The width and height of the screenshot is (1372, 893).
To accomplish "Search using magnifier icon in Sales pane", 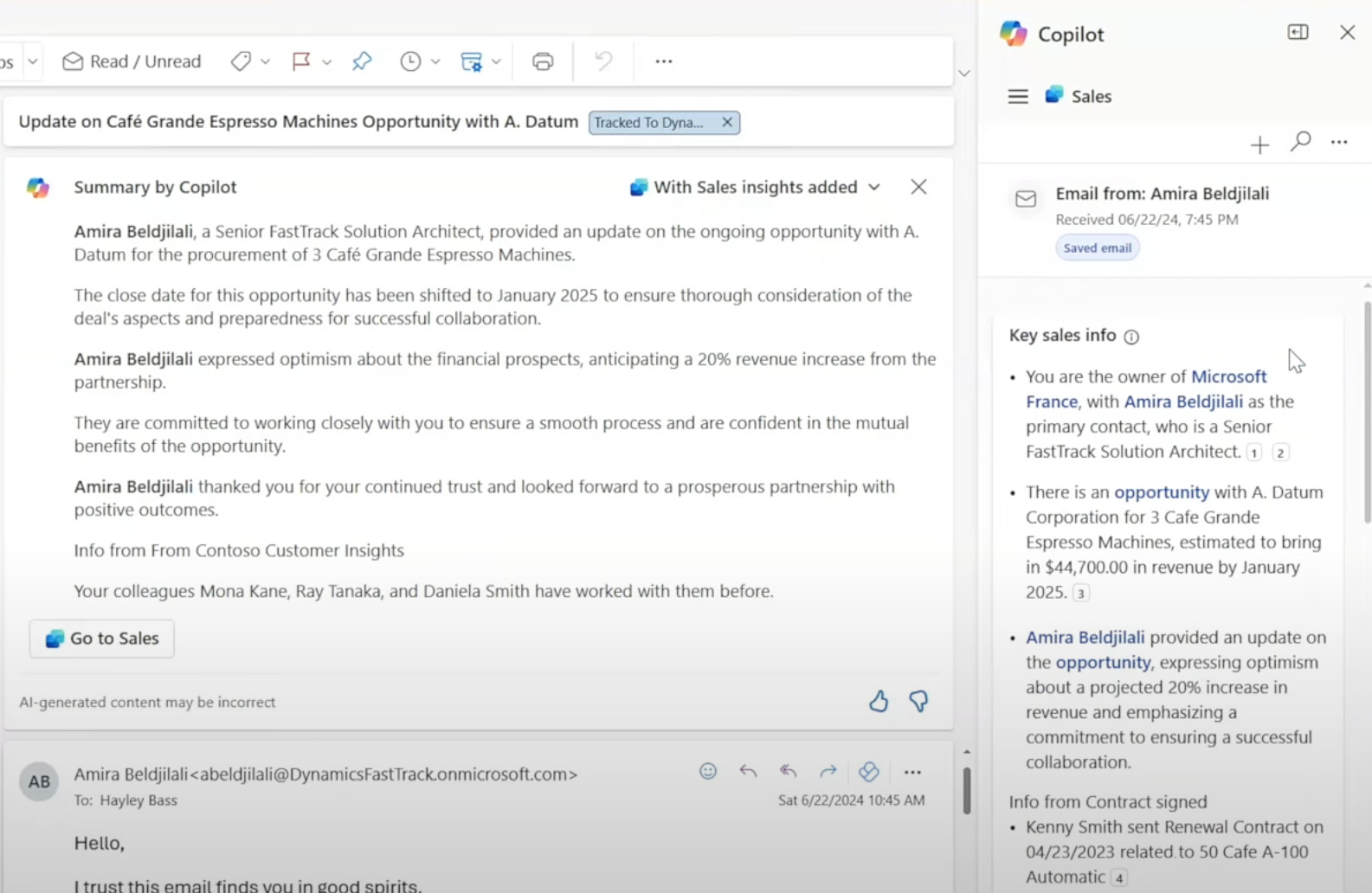I will click(x=1300, y=142).
